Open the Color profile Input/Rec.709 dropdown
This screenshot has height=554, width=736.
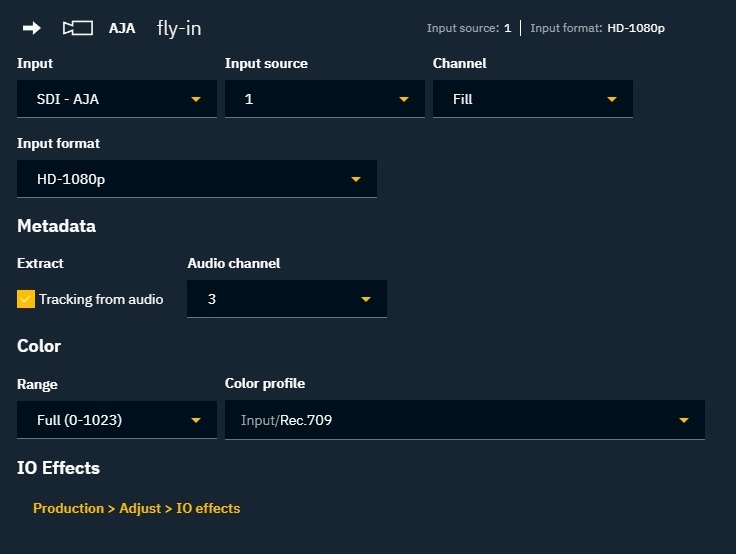tap(464, 420)
